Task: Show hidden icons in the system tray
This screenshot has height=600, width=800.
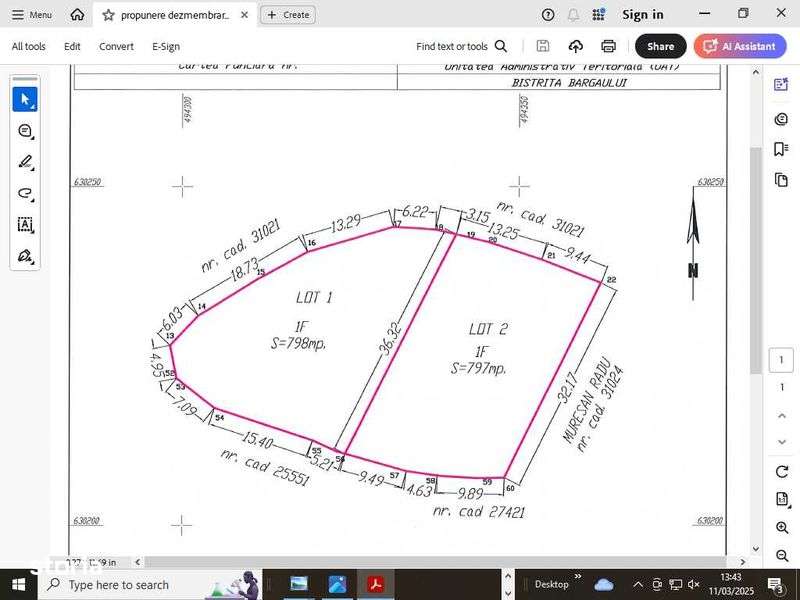Action: point(638,585)
